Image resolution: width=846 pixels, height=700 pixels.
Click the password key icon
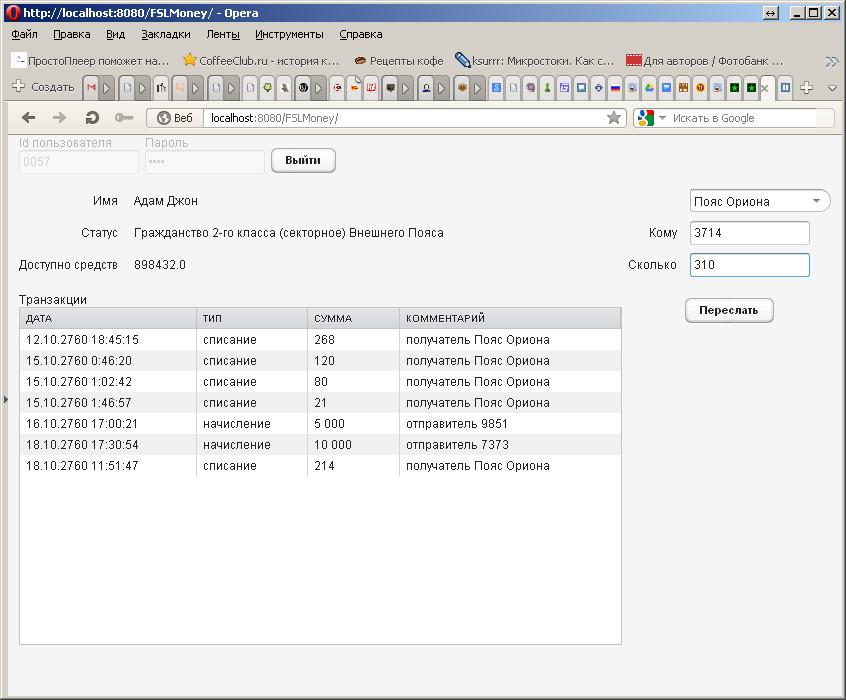click(124, 118)
